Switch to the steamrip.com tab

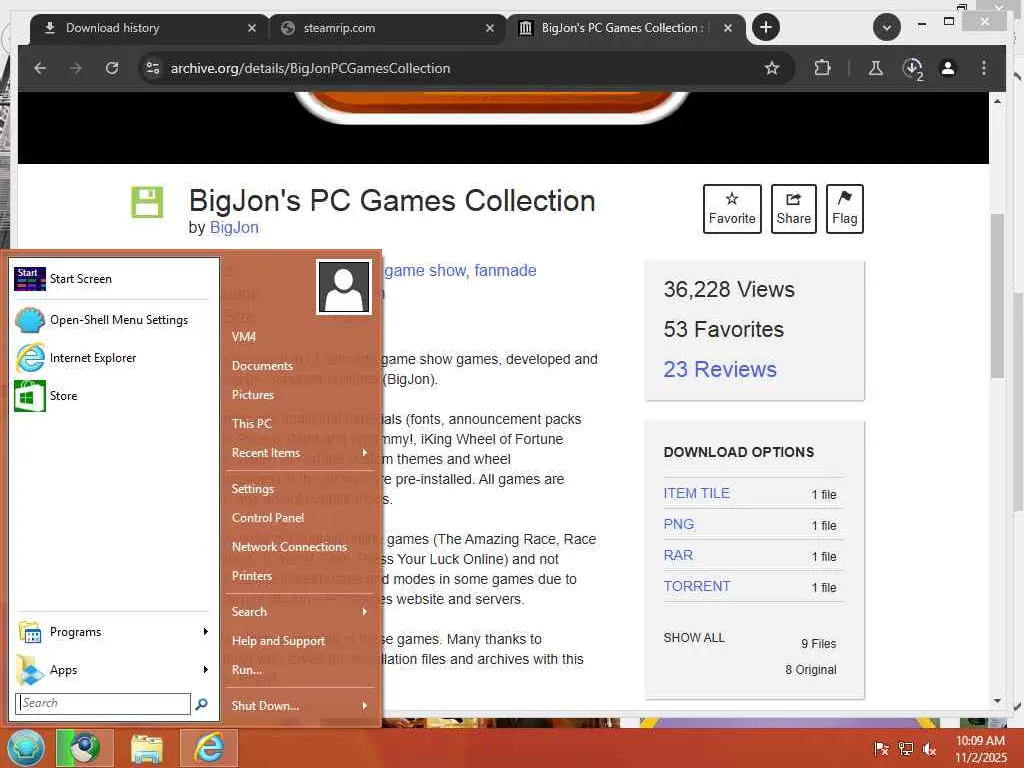pos(388,28)
